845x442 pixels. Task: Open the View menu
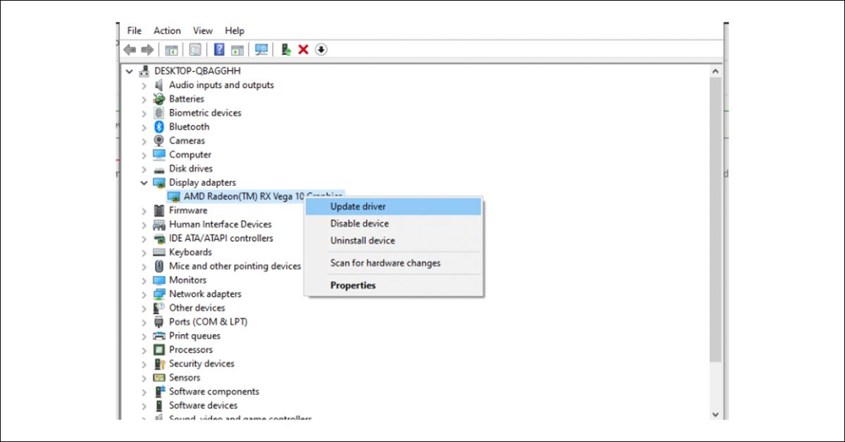click(x=203, y=31)
